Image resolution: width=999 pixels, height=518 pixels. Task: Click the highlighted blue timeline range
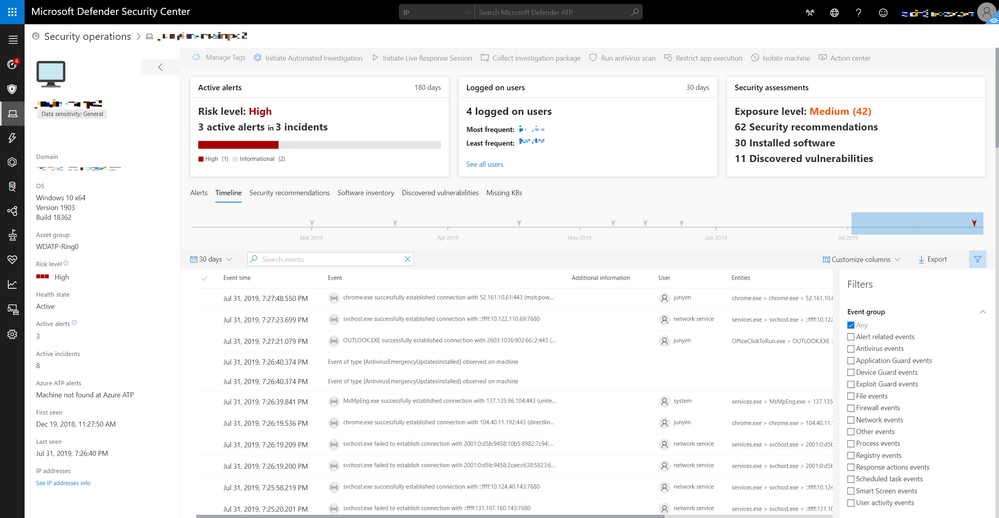pos(917,224)
